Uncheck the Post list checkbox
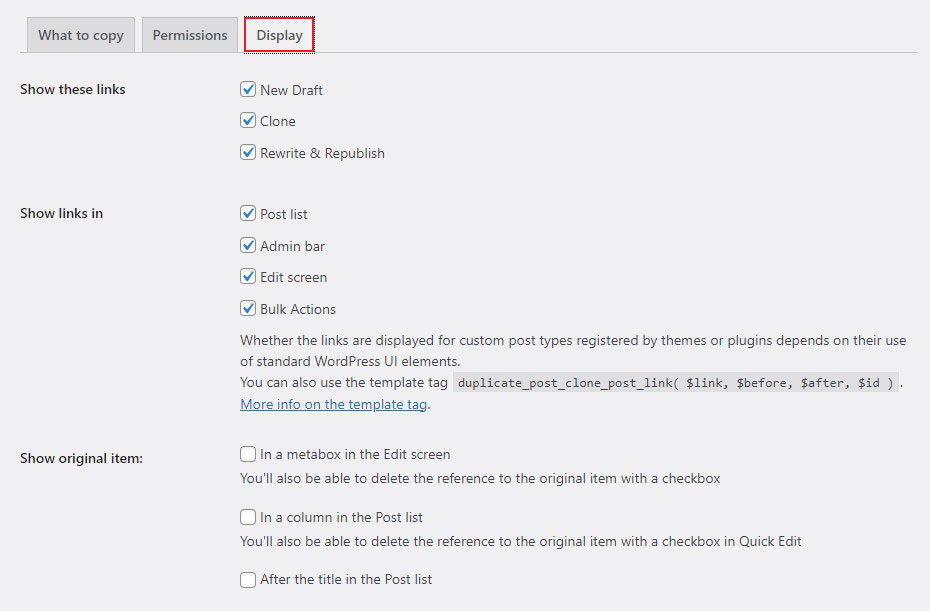The height and width of the screenshot is (611, 930). (x=248, y=214)
